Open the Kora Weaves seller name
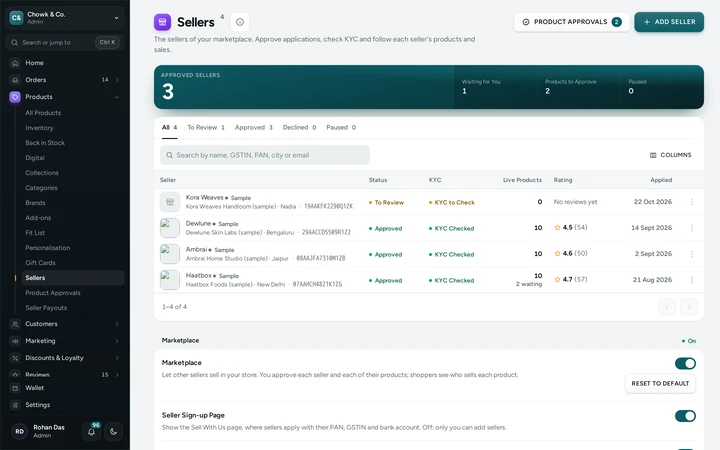720x450 pixels. [x=204, y=197]
